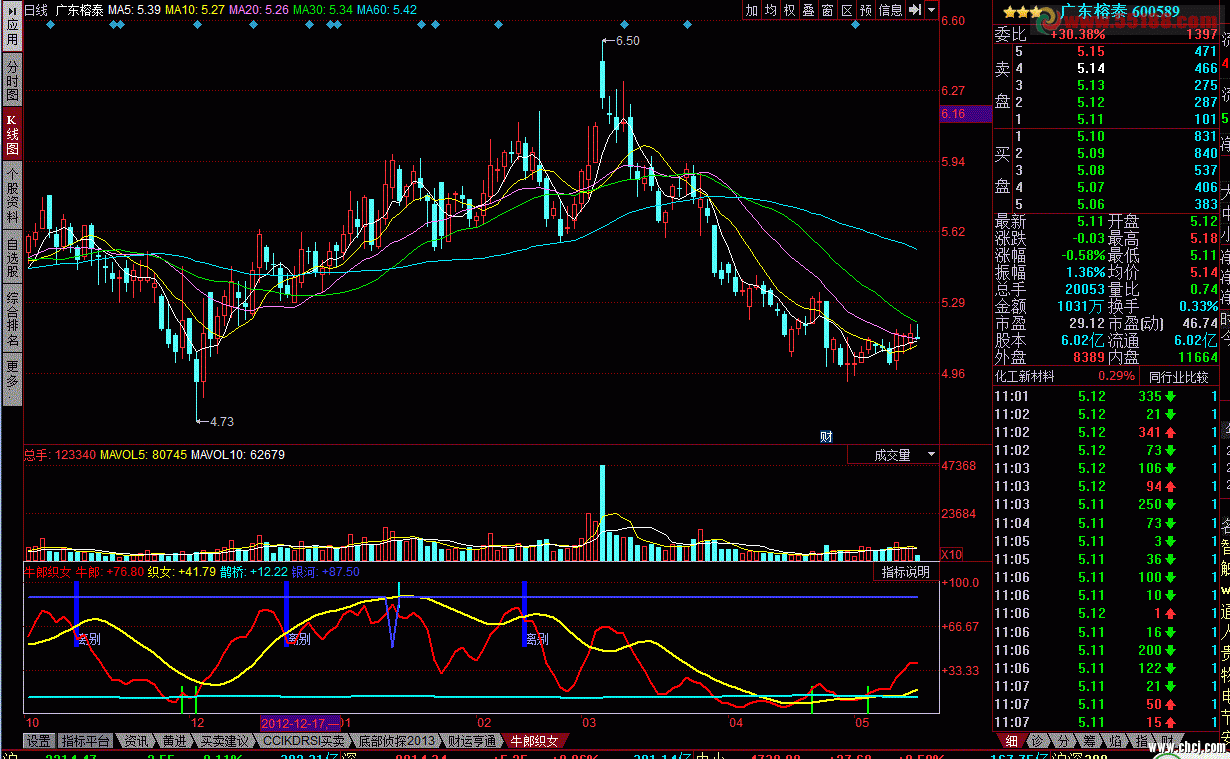Image resolution: width=1230 pixels, height=759 pixels.
Task: Open 个股资料 sidebar tab
Action: point(12,193)
